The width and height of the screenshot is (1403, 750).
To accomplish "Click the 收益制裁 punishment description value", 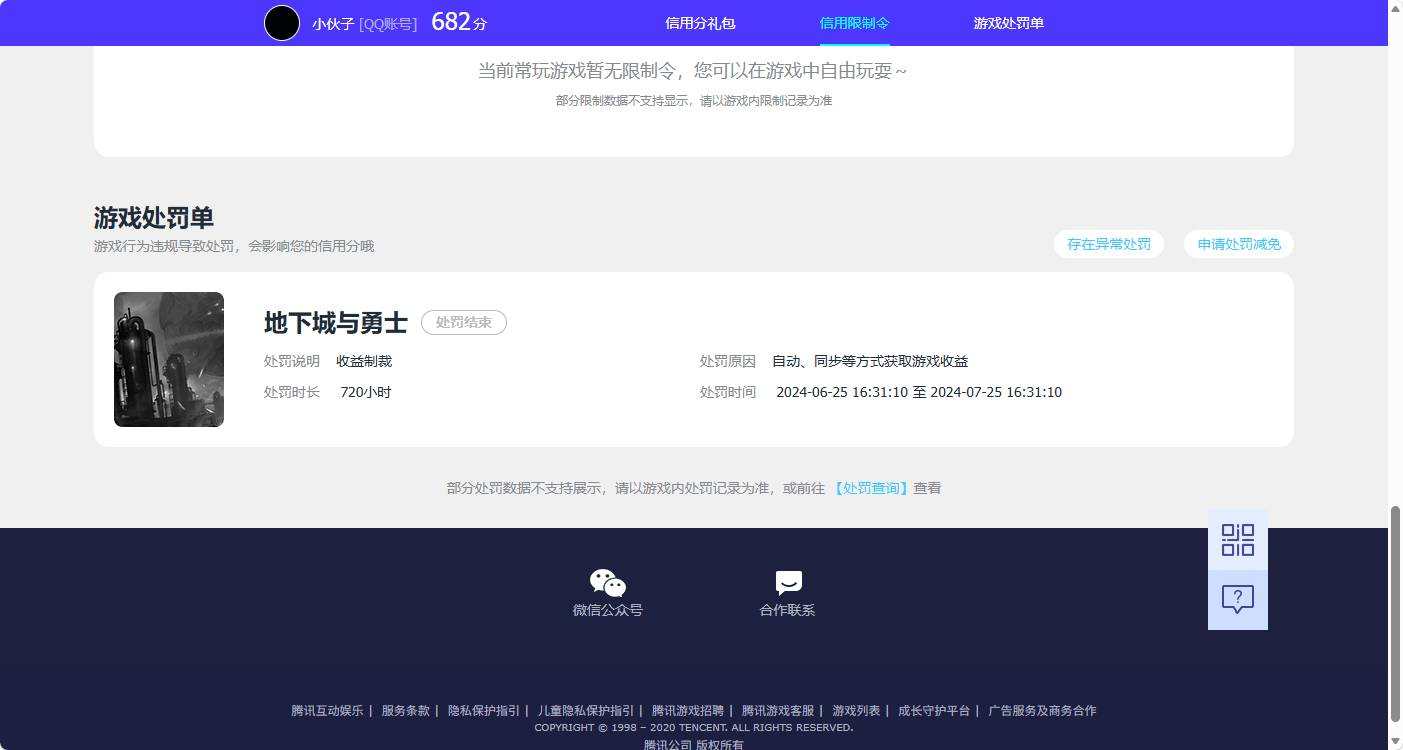I will point(364,361).
